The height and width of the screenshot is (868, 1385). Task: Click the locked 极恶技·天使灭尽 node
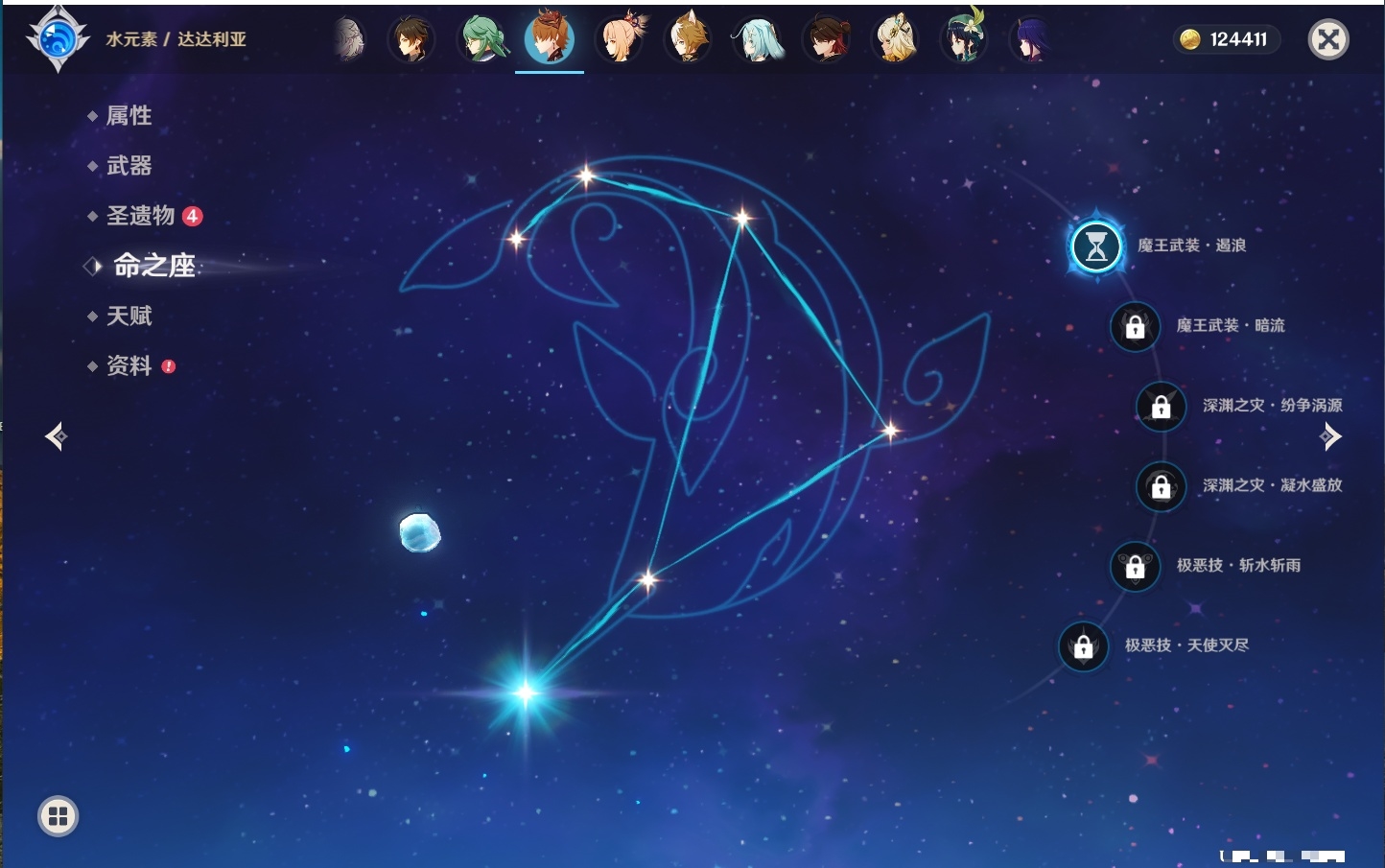(x=1083, y=646)
